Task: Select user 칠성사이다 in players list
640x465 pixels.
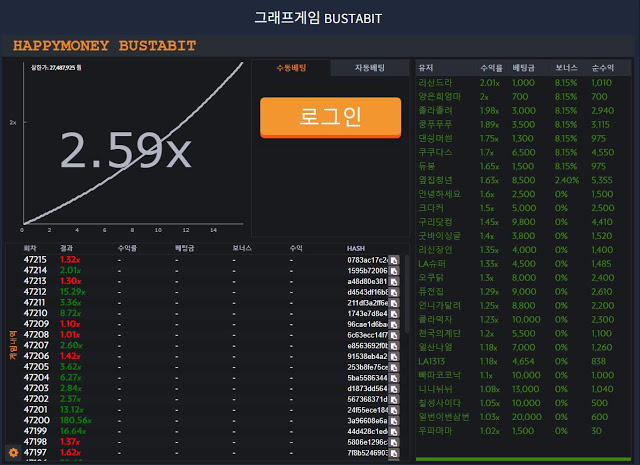Action: coord(439,403)
